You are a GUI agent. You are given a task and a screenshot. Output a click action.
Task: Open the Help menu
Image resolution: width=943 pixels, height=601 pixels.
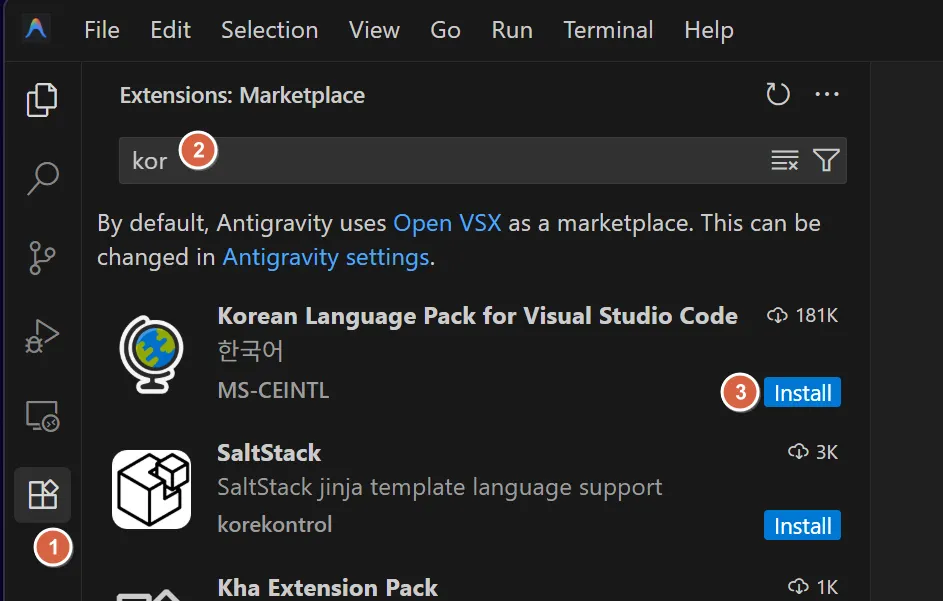click(708, 30)
